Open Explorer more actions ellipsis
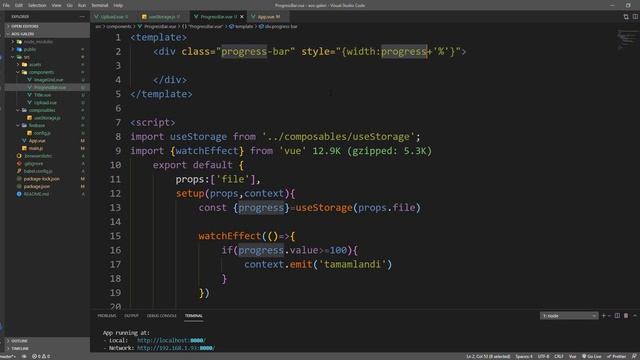Image resolution: width=640 pixels, height=360 pixels. click(82, 17)
